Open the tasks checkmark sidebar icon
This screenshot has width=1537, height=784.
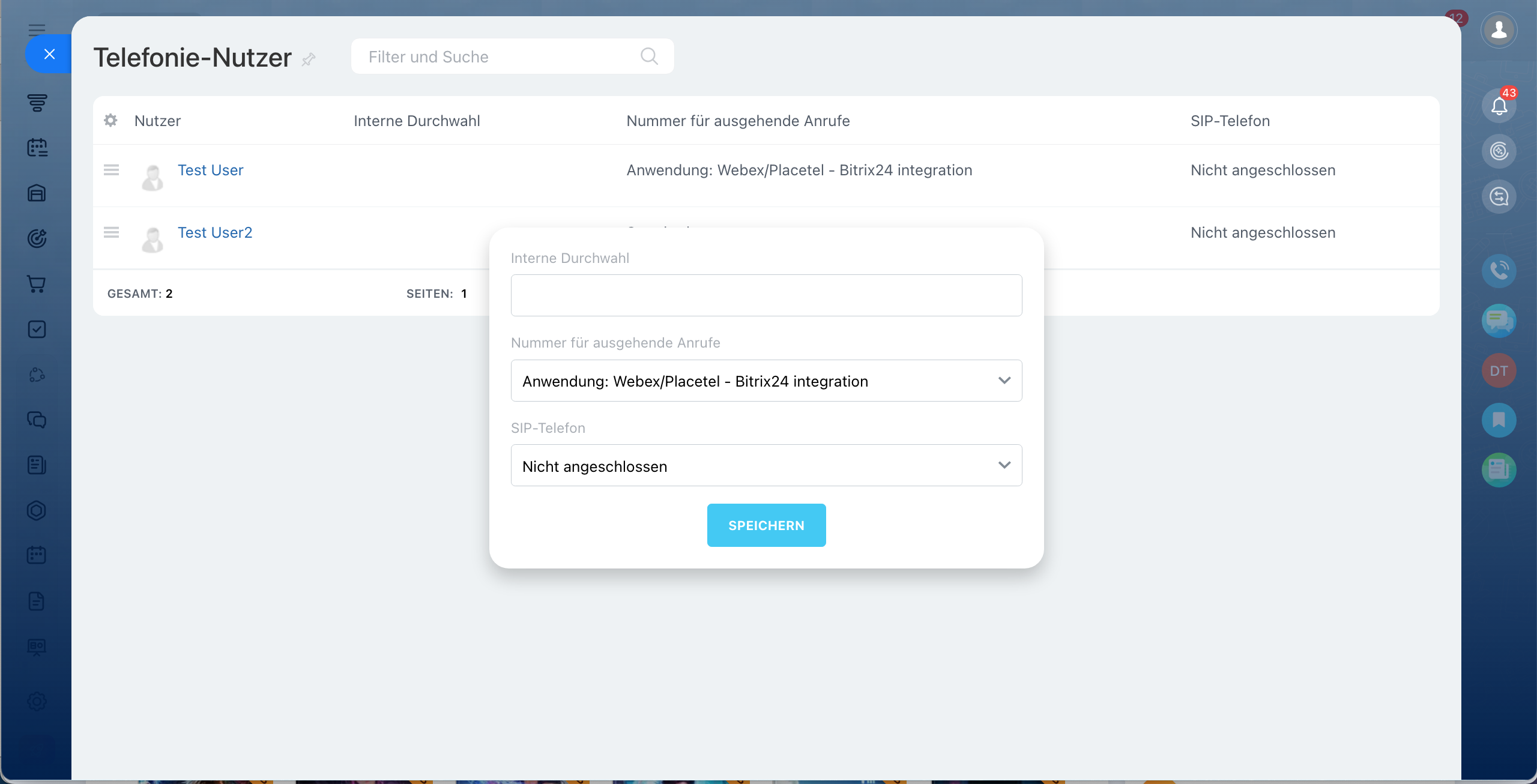click(x=37, y=329)
